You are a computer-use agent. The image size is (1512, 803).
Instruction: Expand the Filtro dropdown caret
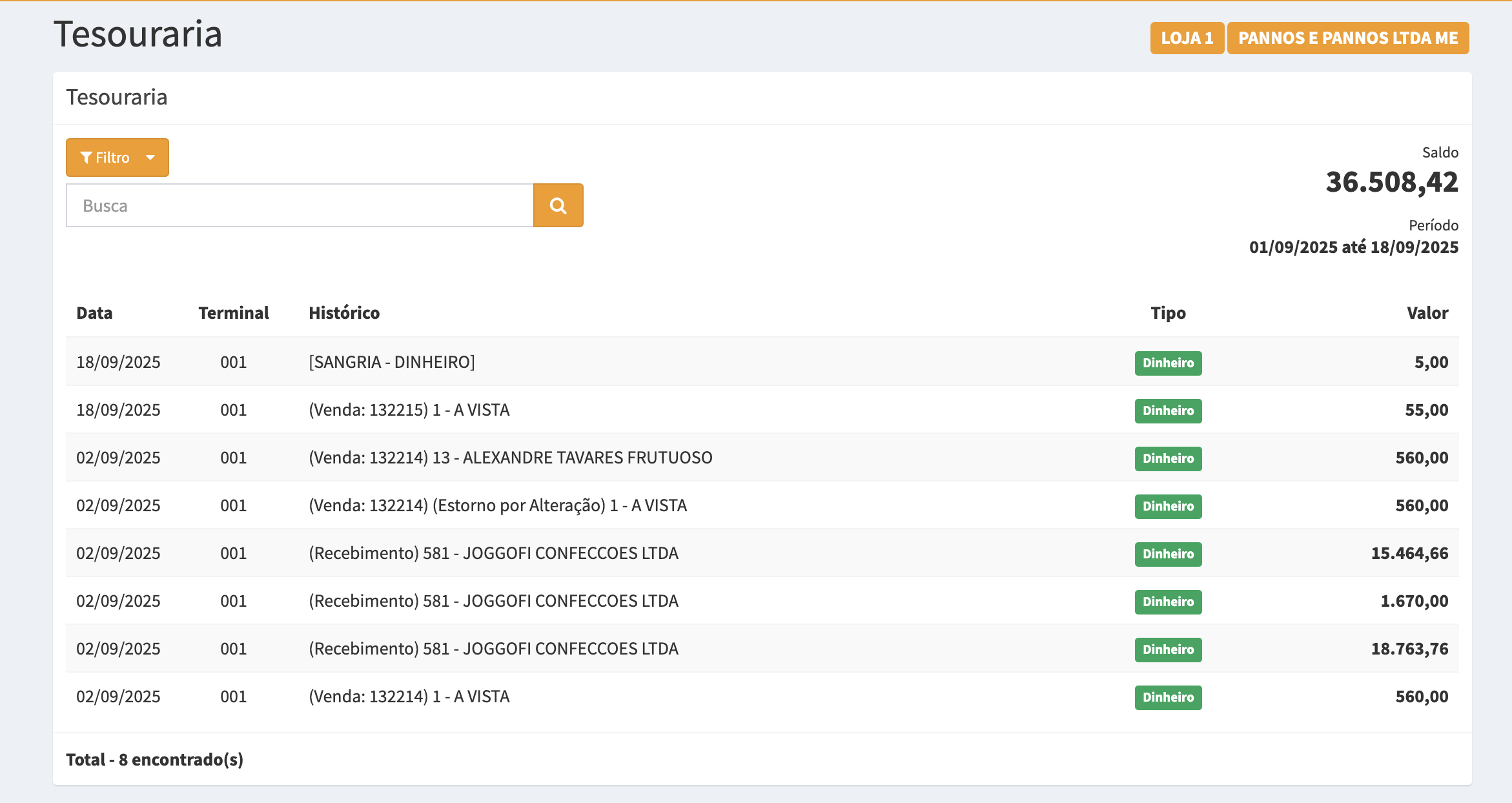pyautogui.click(x=150, y=158)
